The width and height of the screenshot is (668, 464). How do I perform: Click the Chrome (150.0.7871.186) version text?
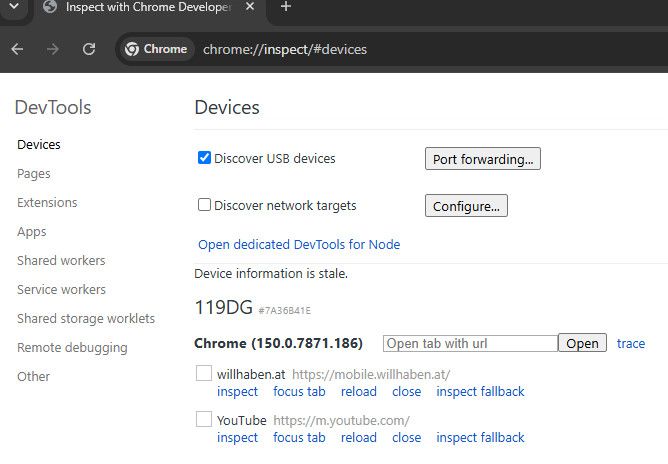click(278, 343)
